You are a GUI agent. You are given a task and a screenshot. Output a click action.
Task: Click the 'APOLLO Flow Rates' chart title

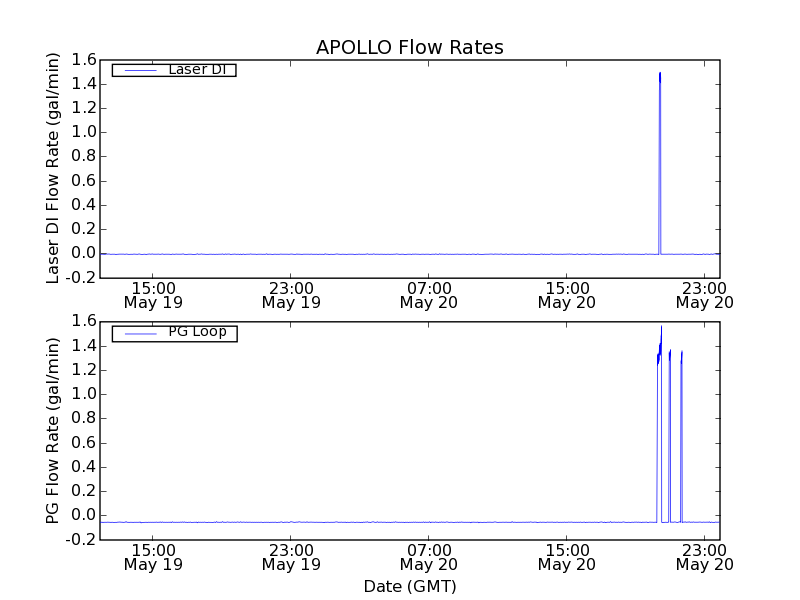click(410, 47)
